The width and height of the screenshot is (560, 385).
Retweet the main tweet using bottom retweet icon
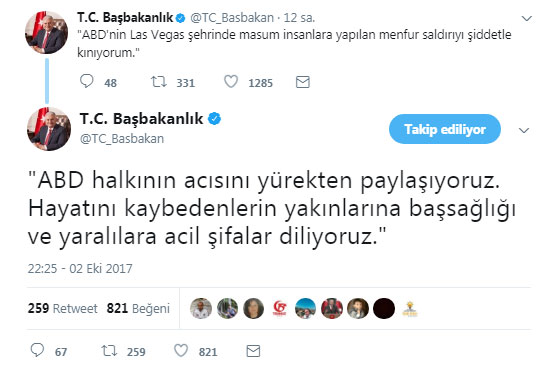point(109,351)
